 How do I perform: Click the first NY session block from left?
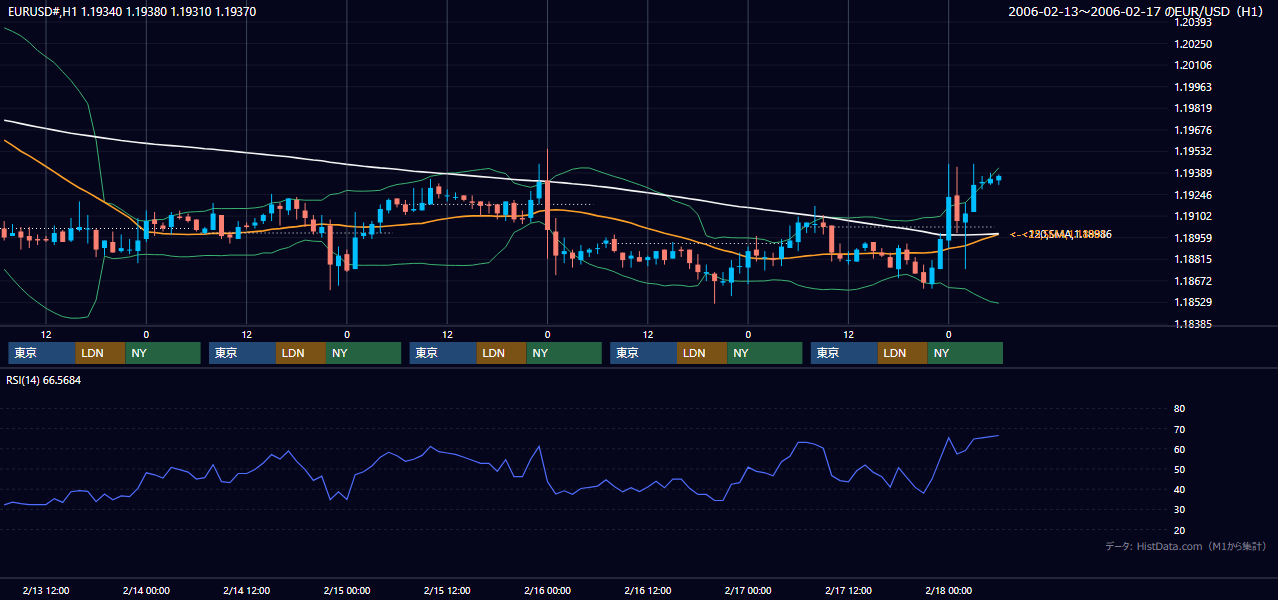(x=163, y=353)
